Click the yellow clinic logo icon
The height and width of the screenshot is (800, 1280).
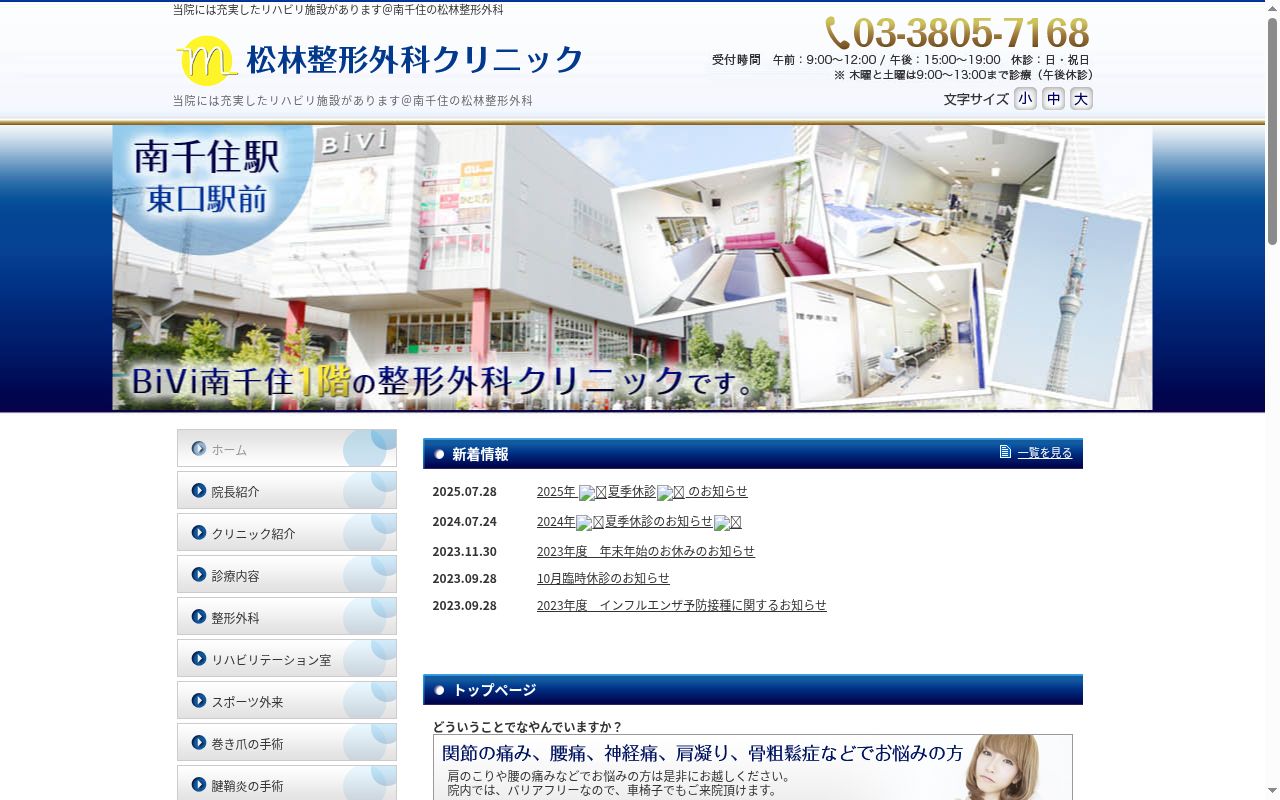206,60
